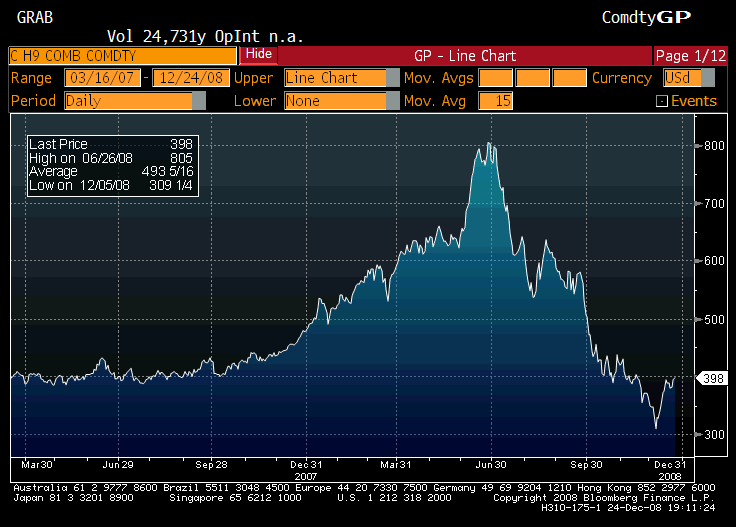Click the Hide button
This screenshot has width=736, height=527.
pos(258,54)
